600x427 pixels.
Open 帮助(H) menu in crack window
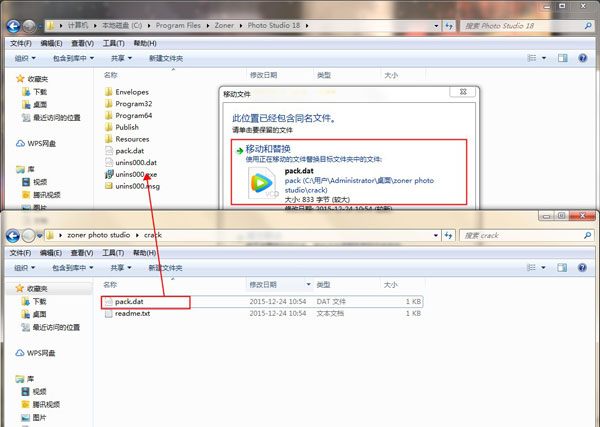144,253
